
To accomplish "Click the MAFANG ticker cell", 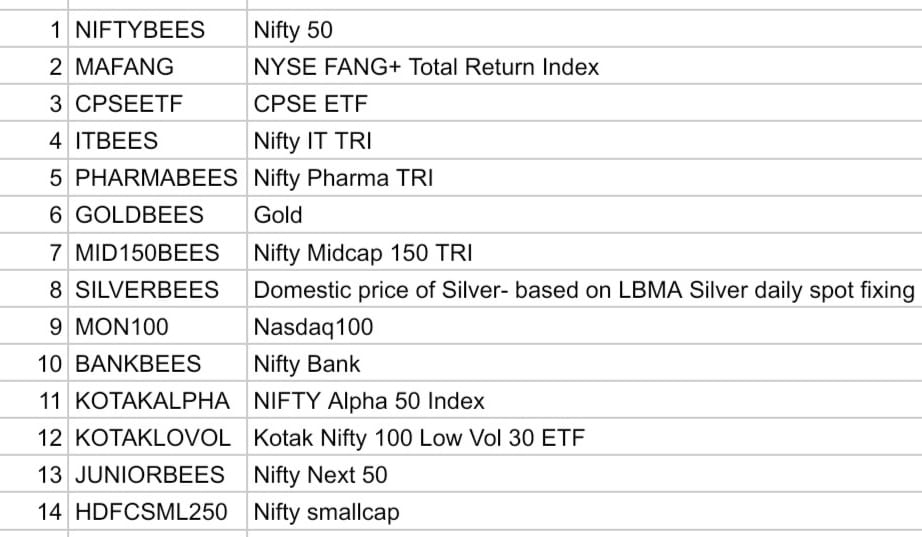I will point(125,67).
